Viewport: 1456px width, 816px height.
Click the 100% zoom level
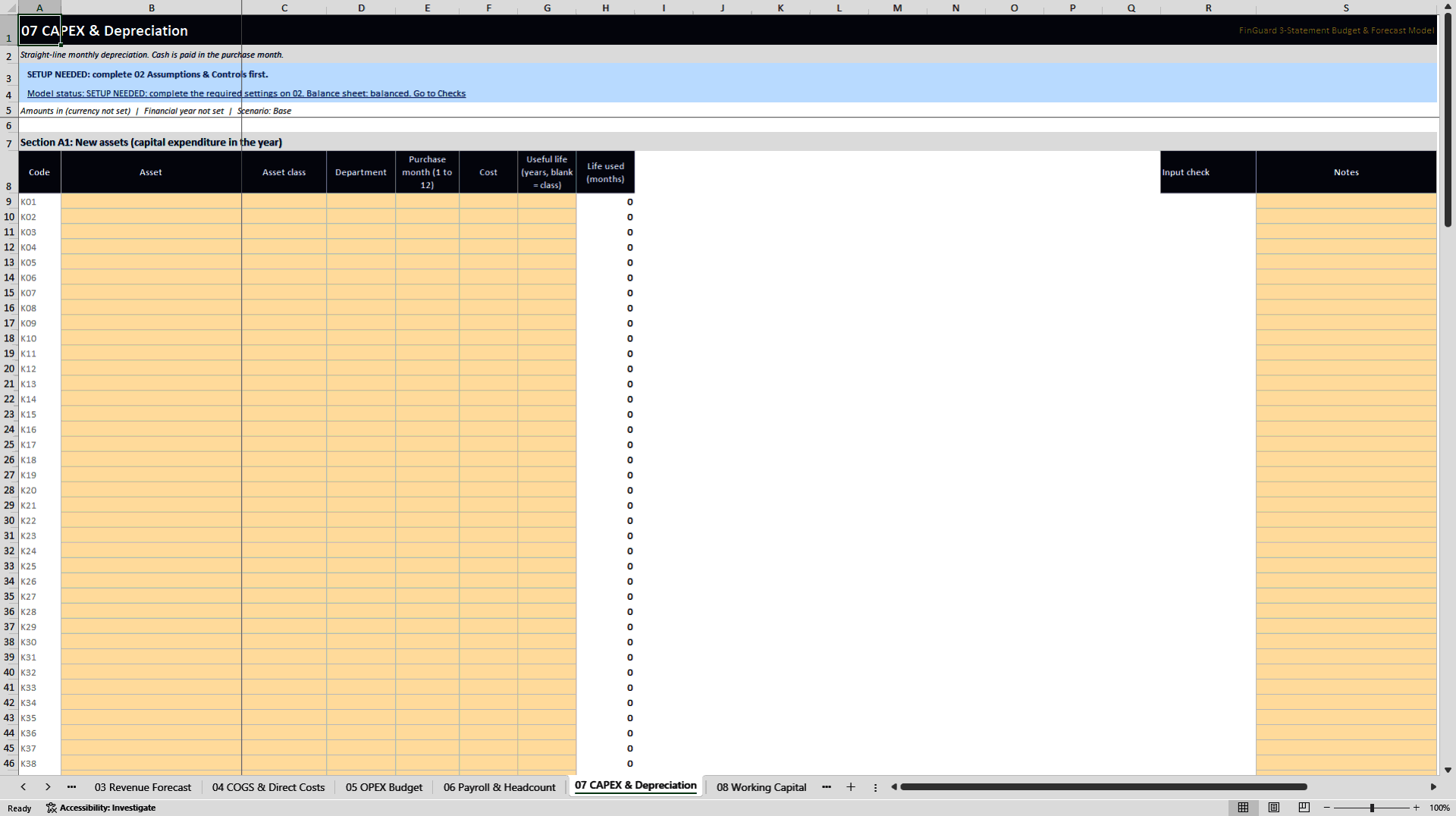[1439, 808]
